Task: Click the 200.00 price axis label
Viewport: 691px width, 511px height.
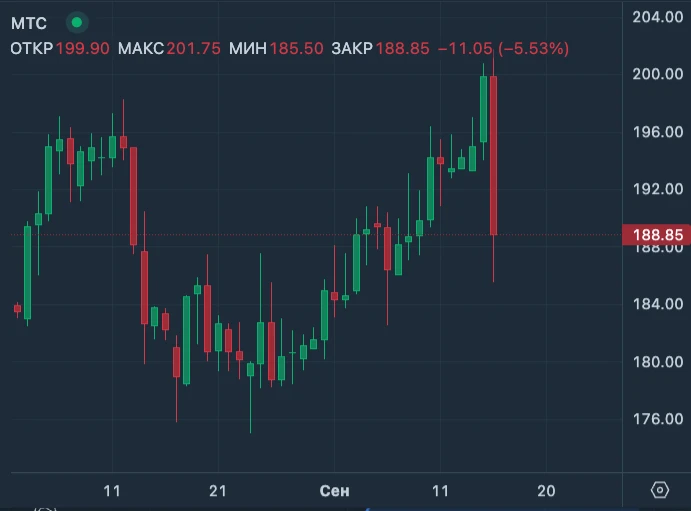Action: [658, 74]
